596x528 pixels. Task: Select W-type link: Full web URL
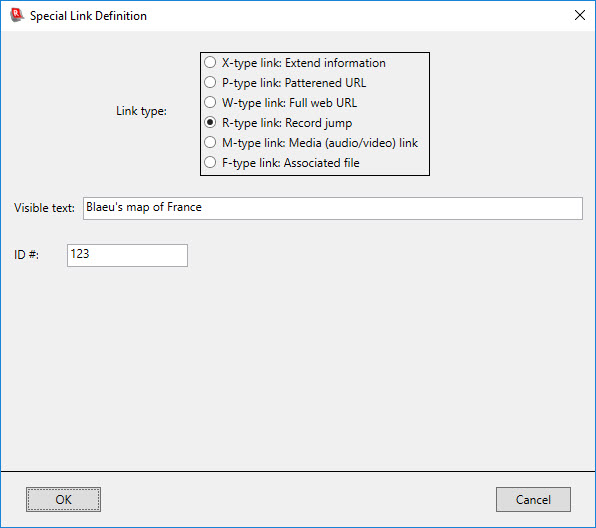click(x=281, y=103)
